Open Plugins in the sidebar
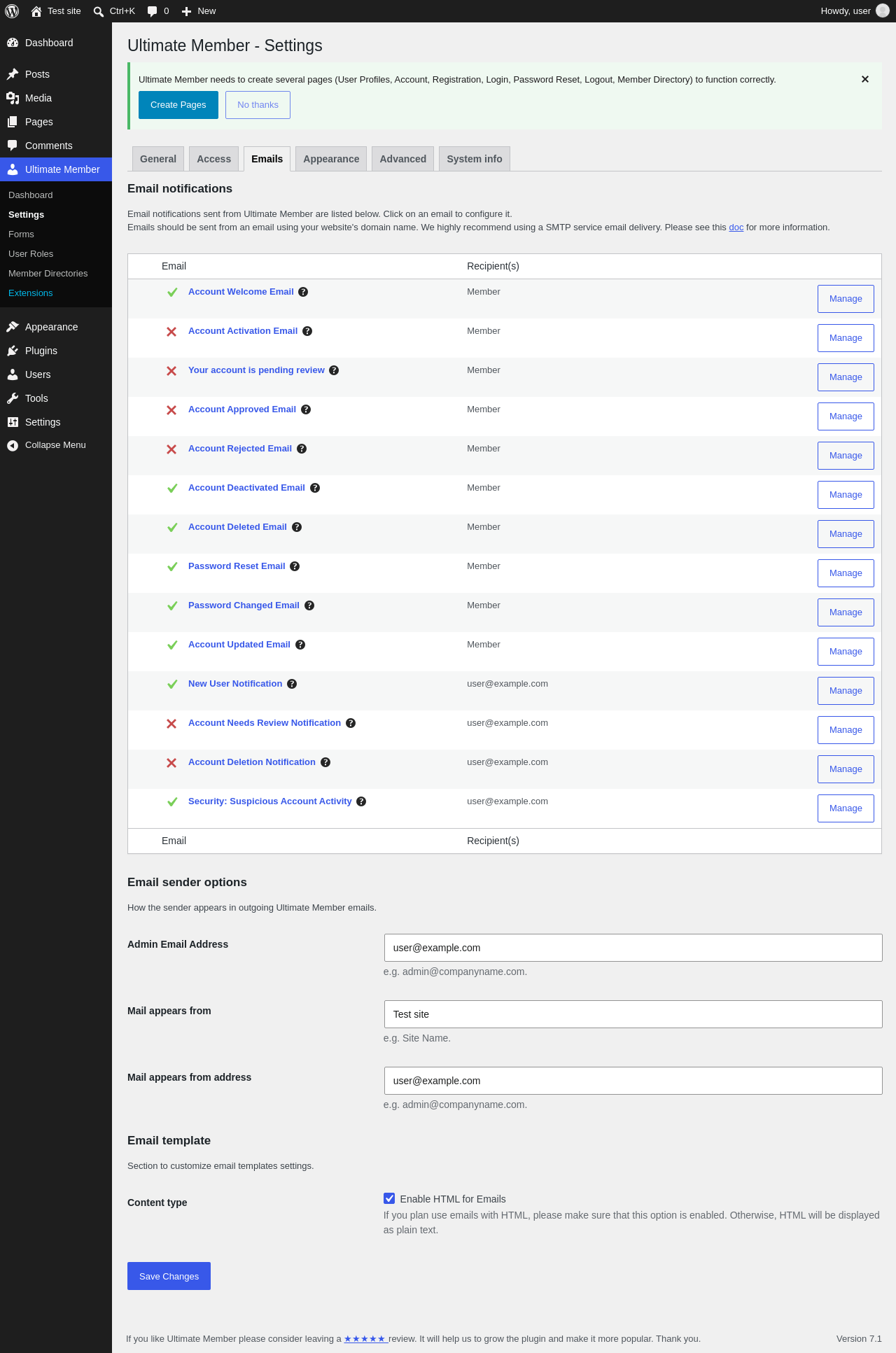 pos(56,351)
